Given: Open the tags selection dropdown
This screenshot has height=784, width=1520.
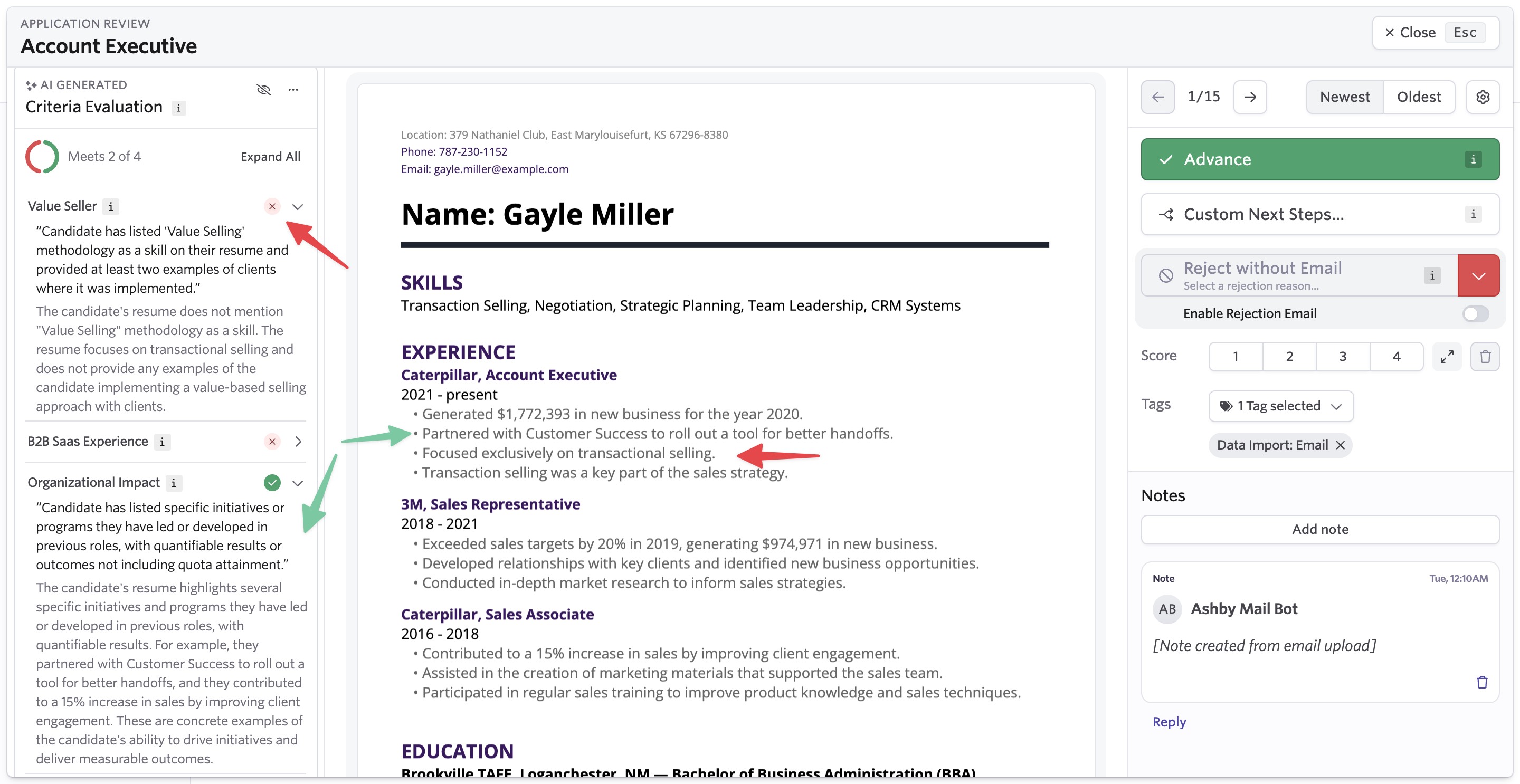Looking at the screenshot, I should 1280,406.
